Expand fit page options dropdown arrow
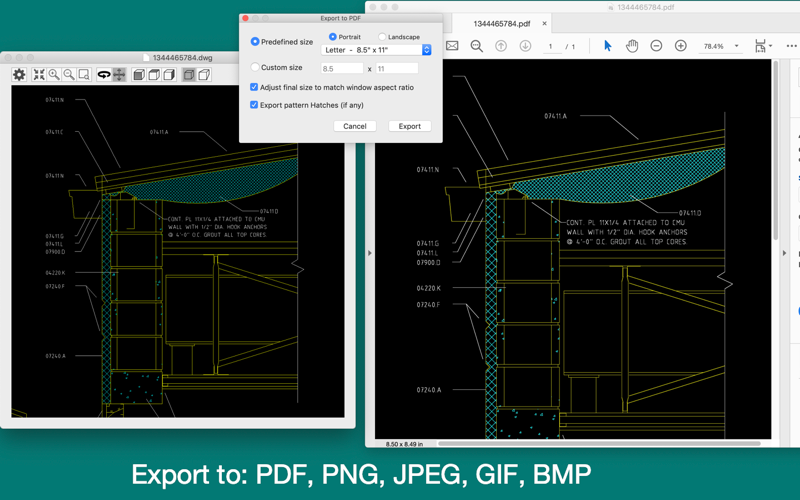800x500 pixels. tap(770, 46)
